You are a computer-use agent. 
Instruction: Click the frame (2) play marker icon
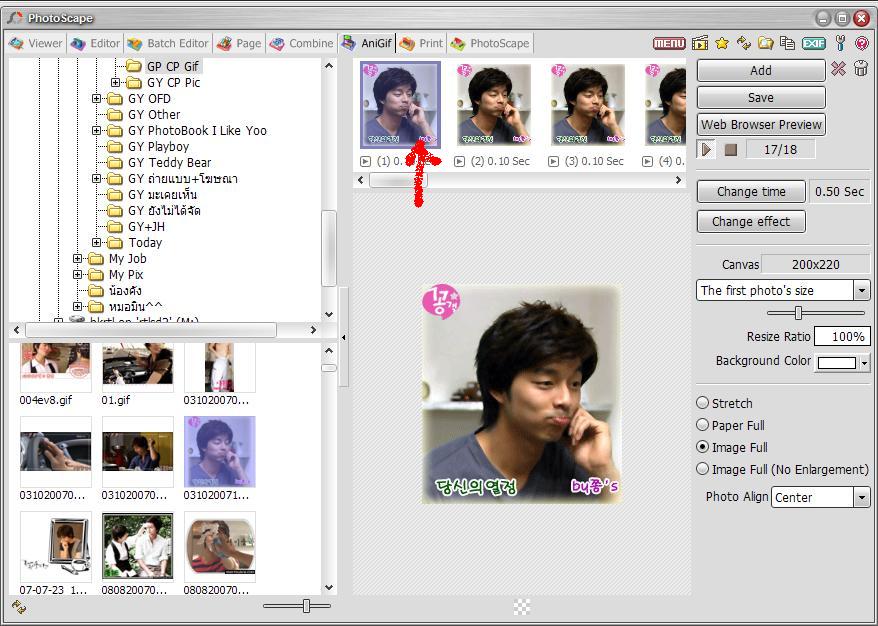[x=459, y=161]
